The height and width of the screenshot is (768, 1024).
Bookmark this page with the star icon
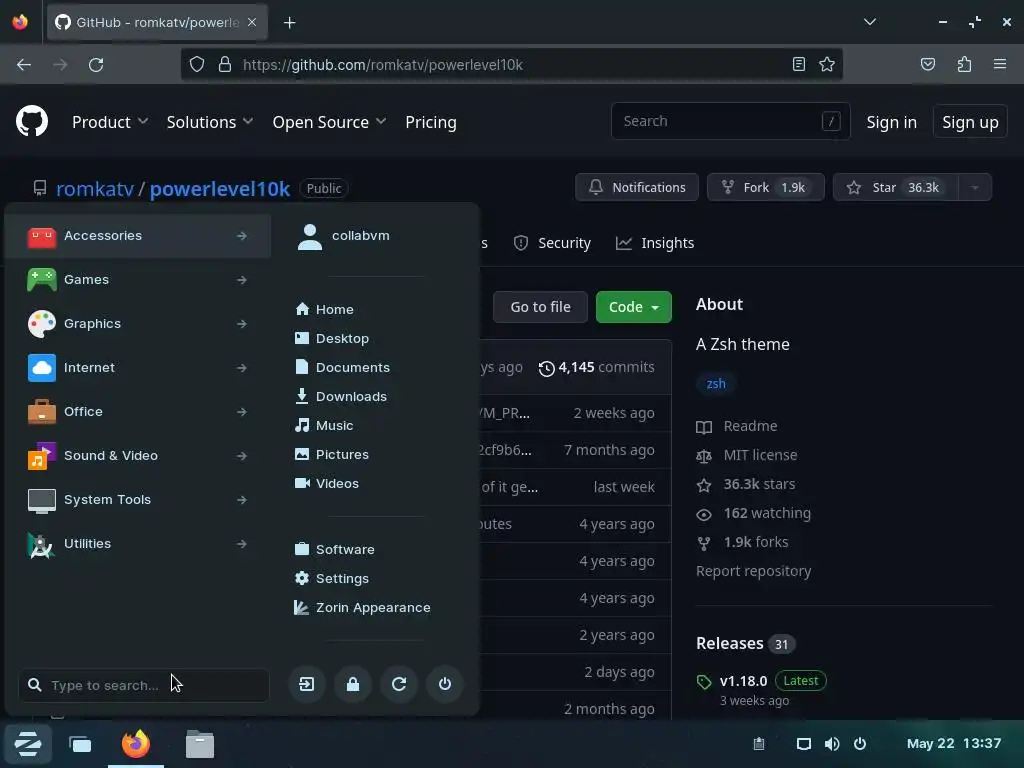click(x=827, y=64)
